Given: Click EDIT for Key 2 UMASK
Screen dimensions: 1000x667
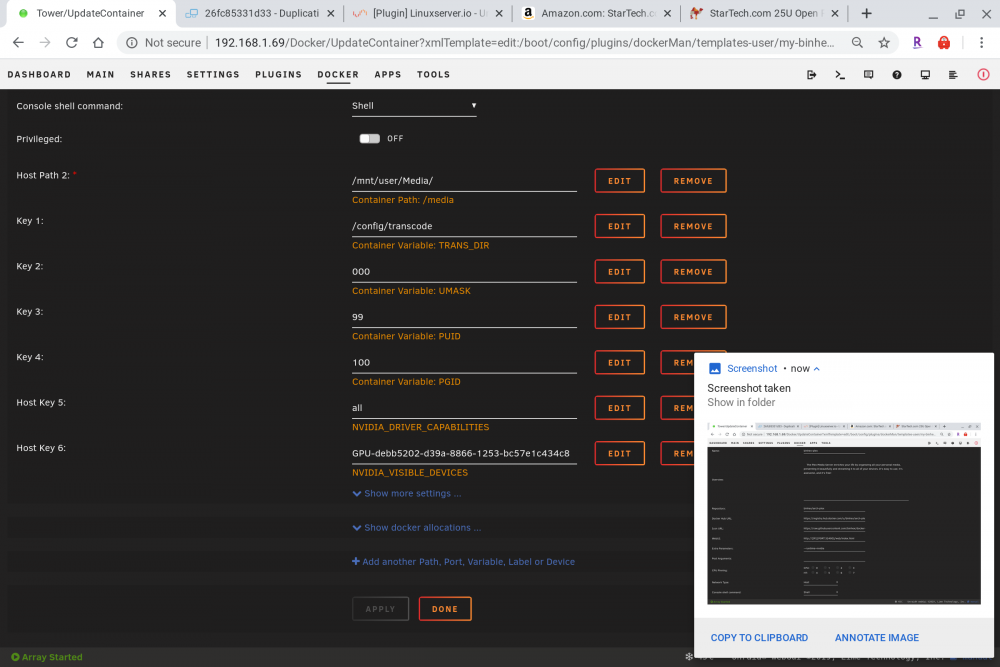Looking at the screenshot, I should (x=619, y=272).
